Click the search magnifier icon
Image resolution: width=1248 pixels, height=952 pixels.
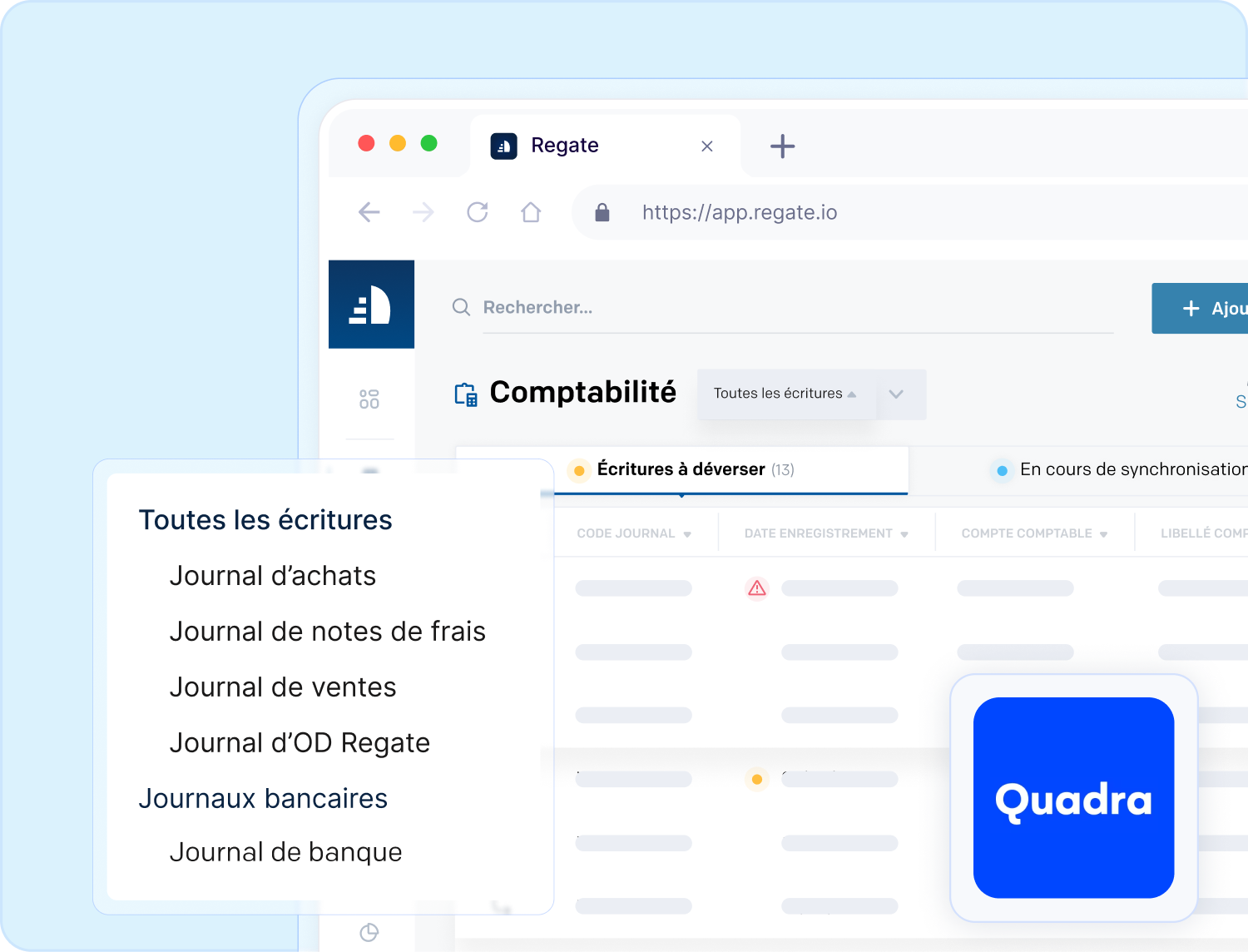pyautogui.click(x=461, y=307)
